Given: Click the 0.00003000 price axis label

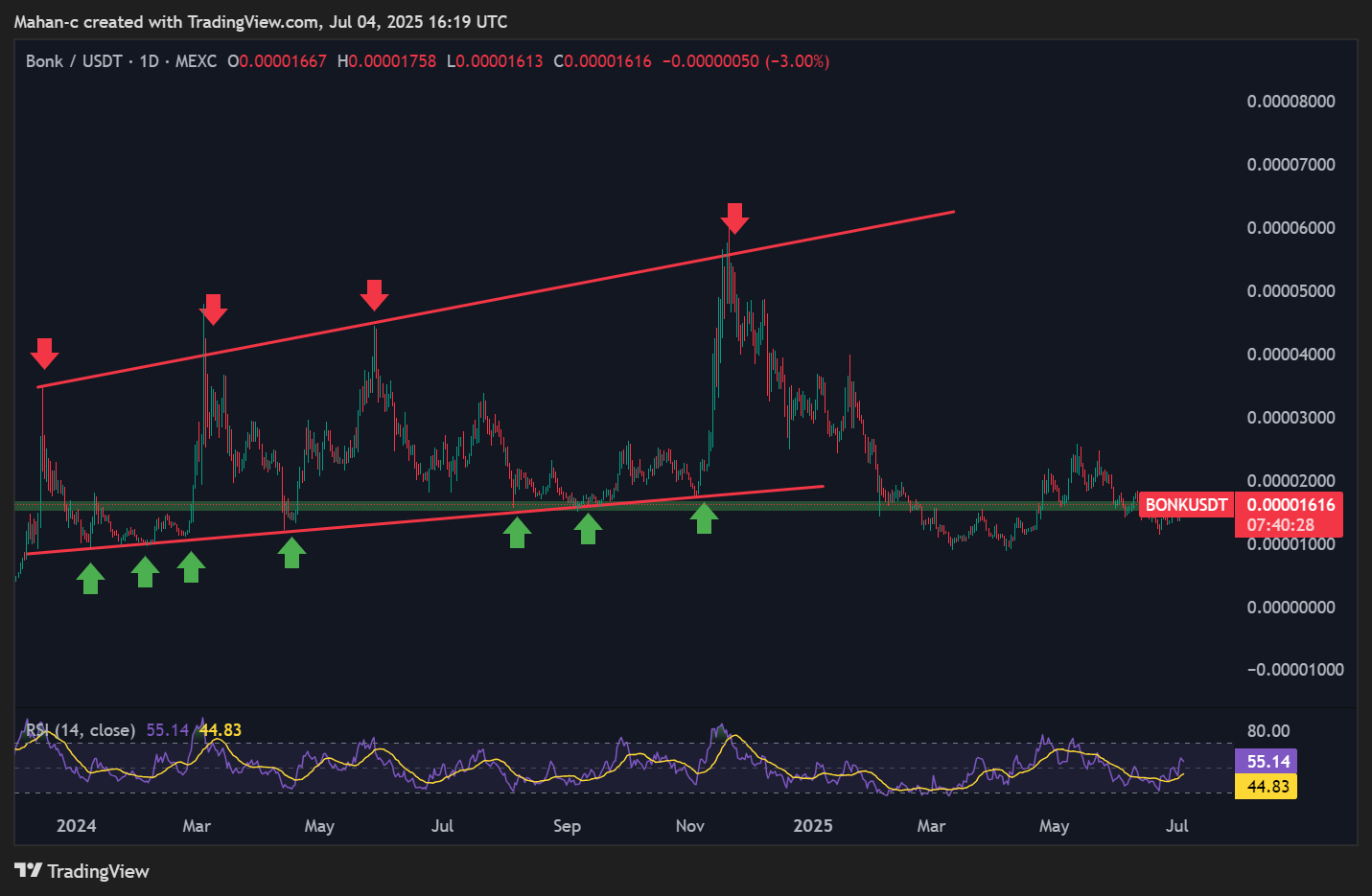Looking at the screenshot, I should click(1291, 418).
